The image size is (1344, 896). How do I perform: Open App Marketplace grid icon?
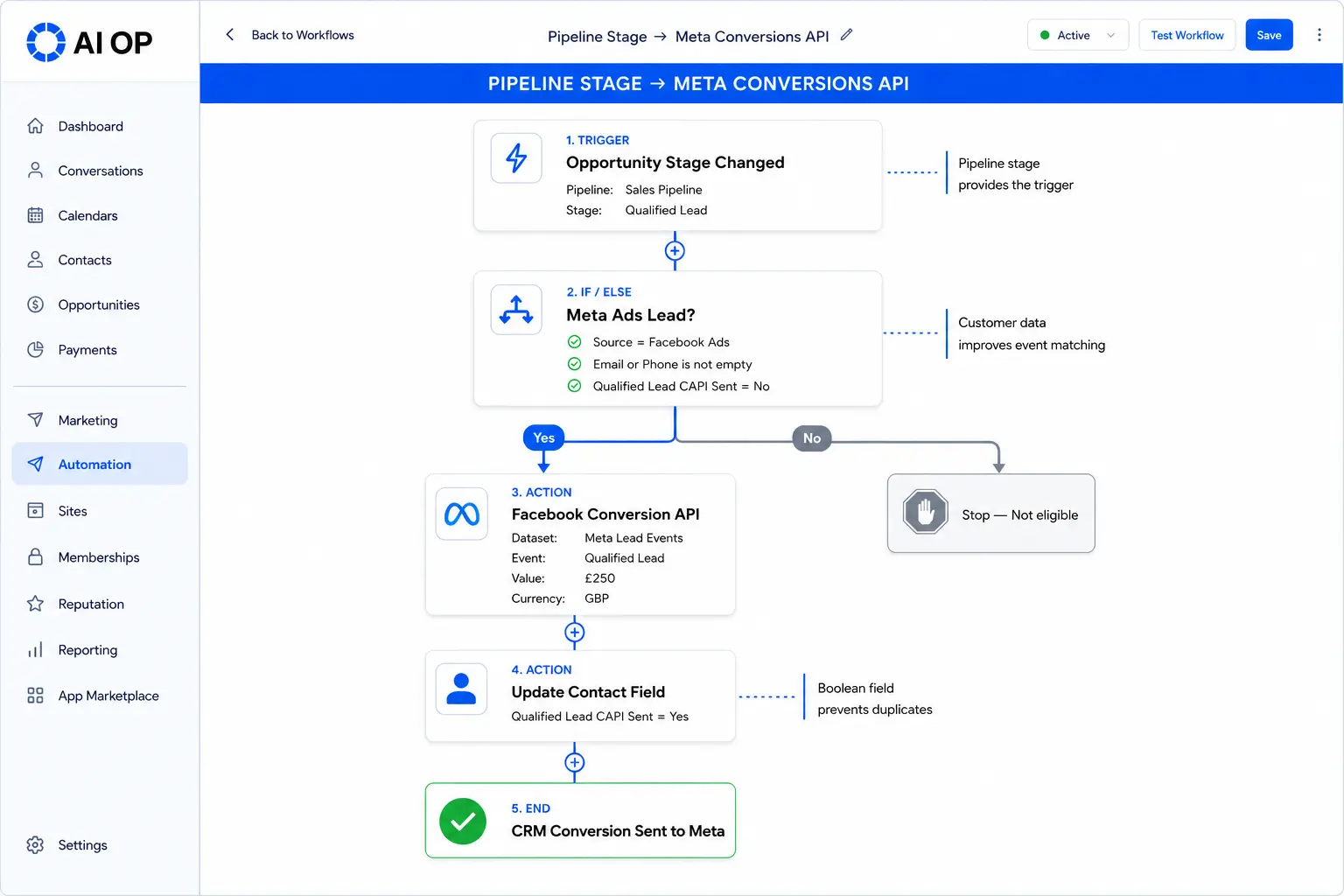coord(35,696)
